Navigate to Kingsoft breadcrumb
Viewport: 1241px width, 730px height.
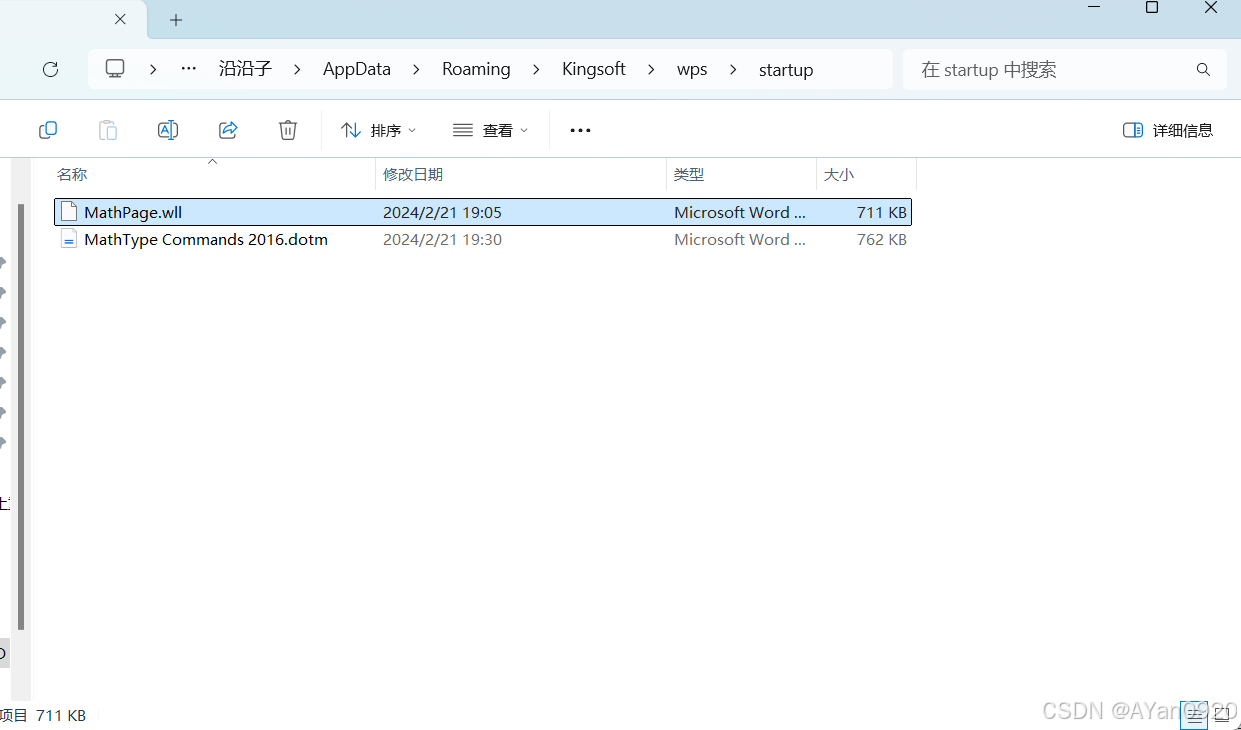(x=594, y=69)
